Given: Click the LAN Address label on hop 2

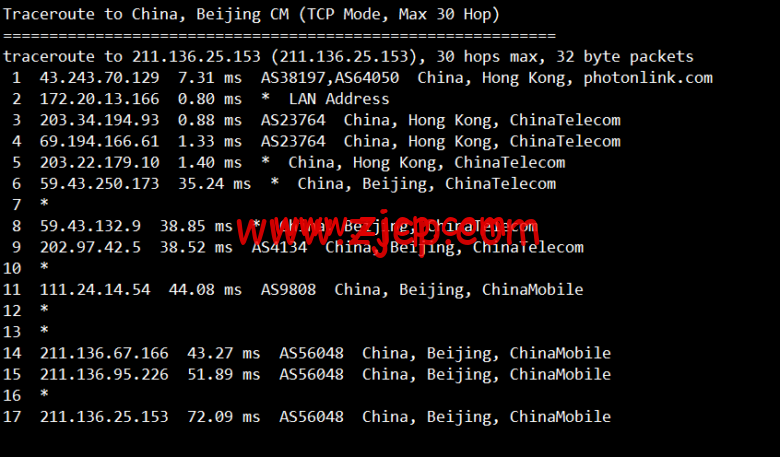Looking at the screenshot, I should pos(339,99).
